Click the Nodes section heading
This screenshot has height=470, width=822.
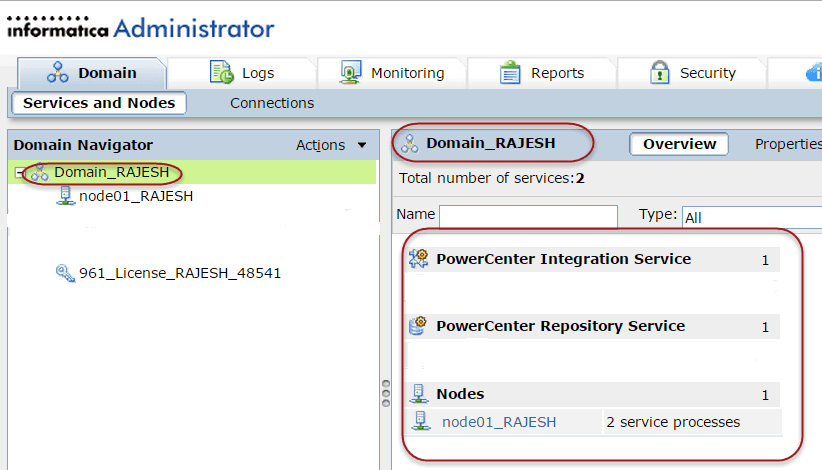click(460, 394)
